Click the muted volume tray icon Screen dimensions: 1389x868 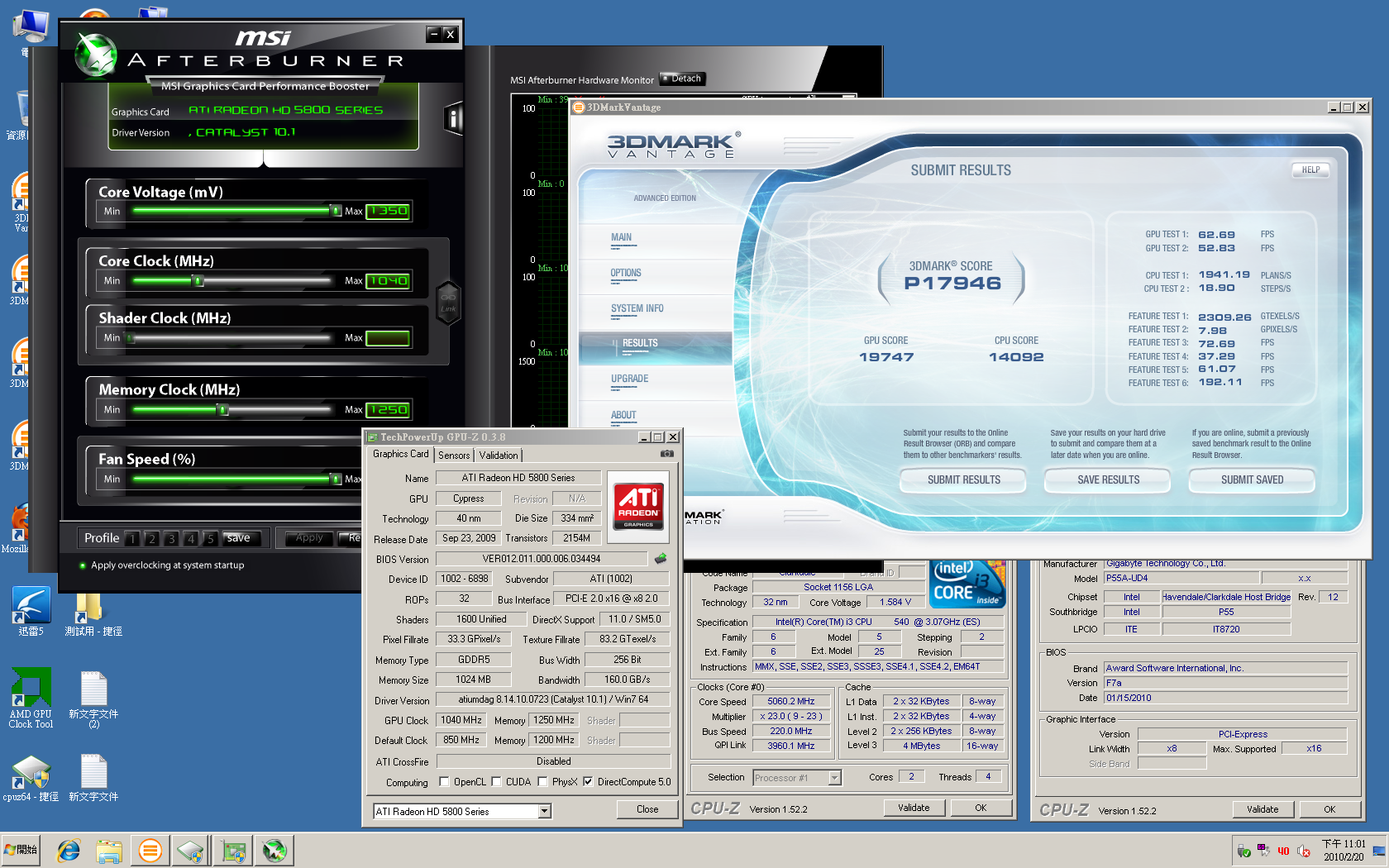(1304, 851)
